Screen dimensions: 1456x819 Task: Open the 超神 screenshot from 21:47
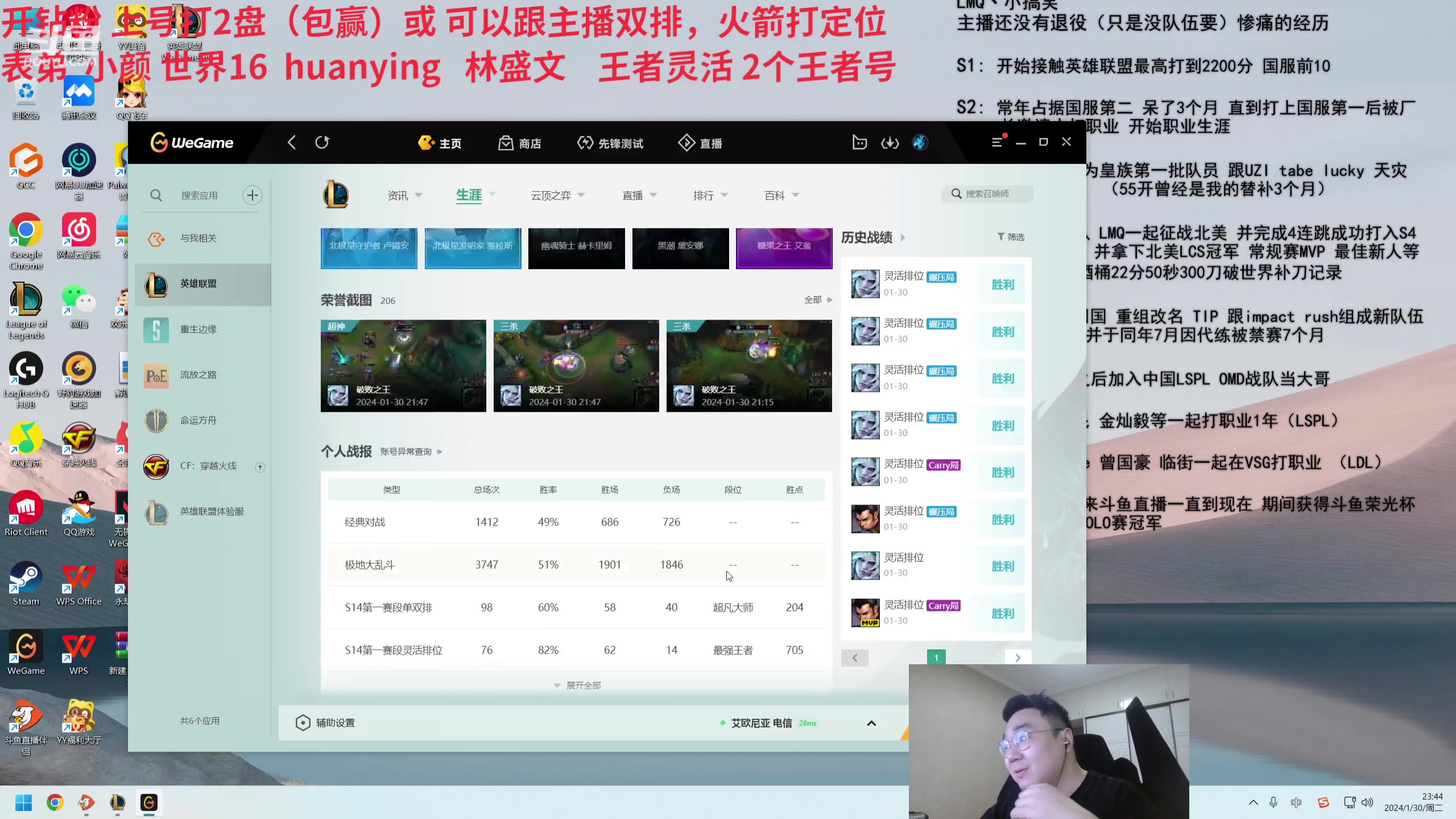coord(403,366)
